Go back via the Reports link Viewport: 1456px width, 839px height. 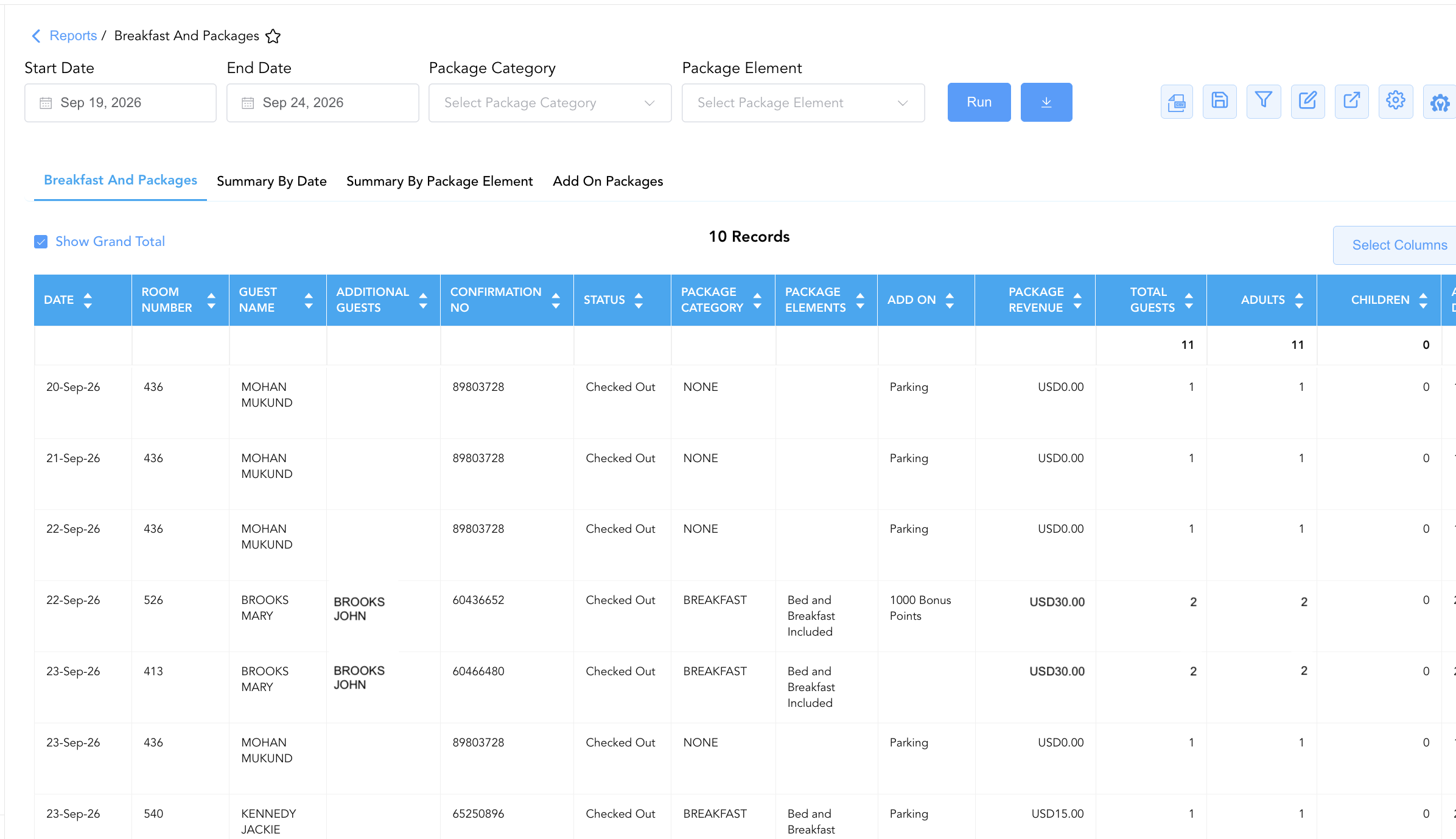click(73, 36)
